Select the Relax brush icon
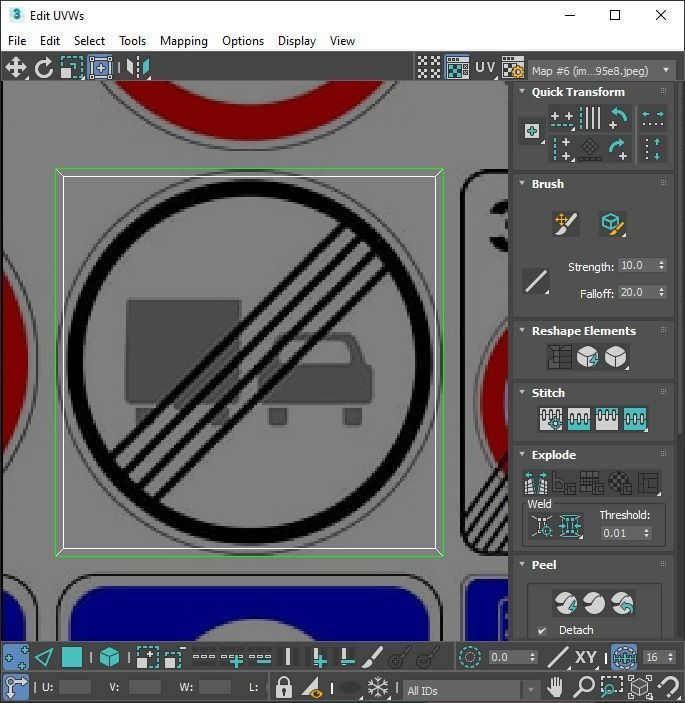This screenshot has height=703, width=685. click(x=612, y=223)
